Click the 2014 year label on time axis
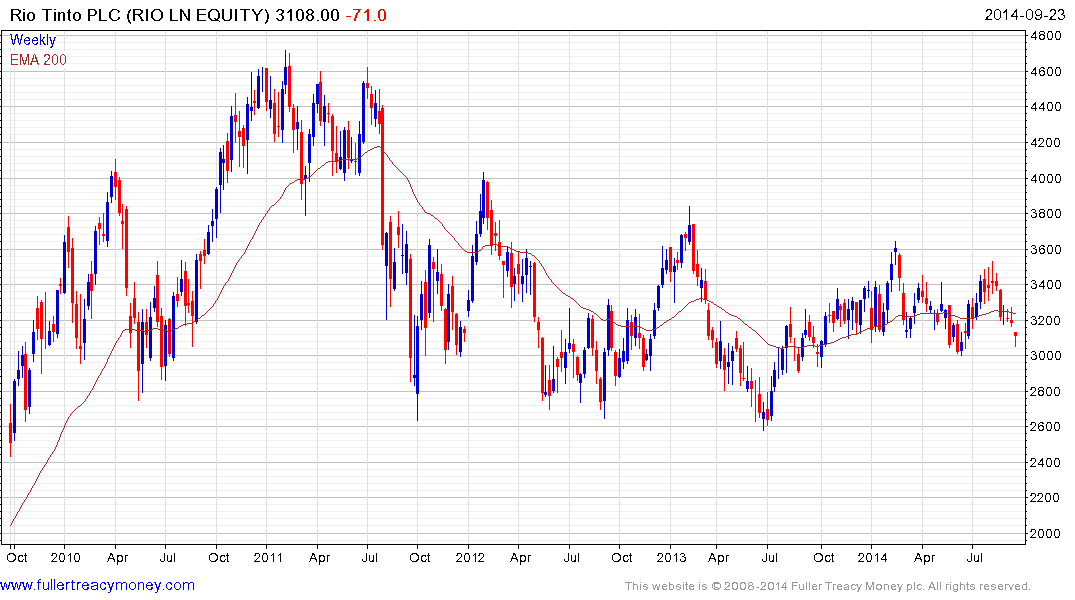1075x600 pixels. 873,557
